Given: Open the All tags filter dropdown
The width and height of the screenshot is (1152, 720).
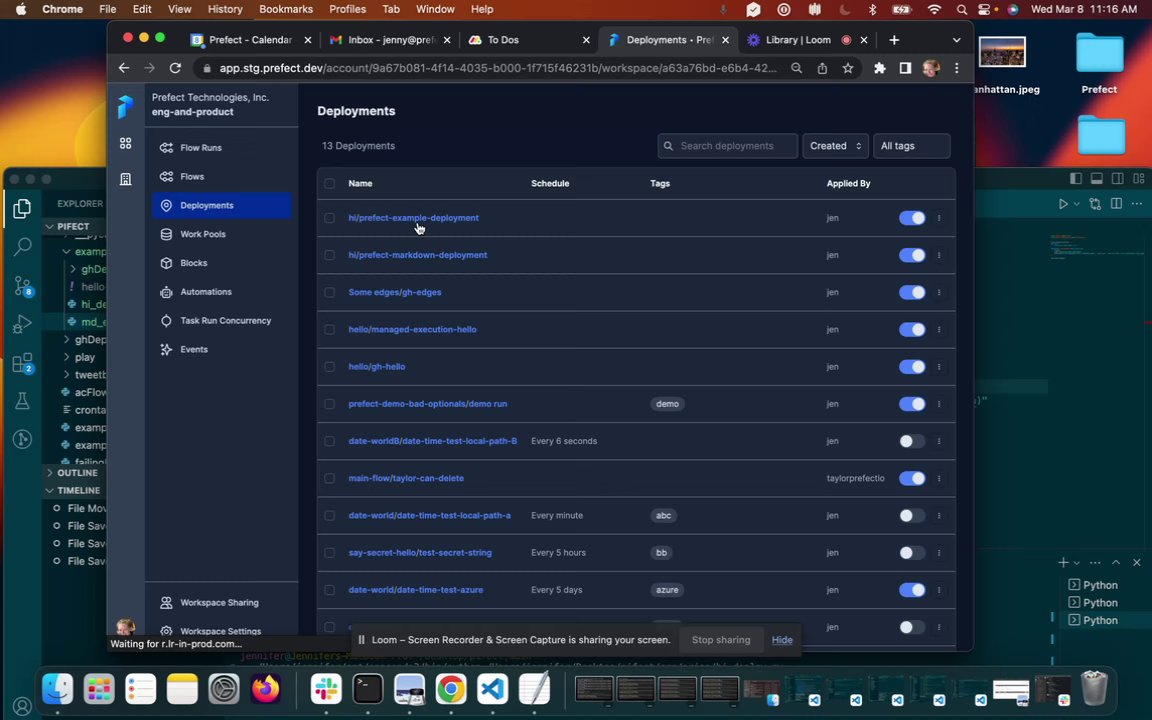Looking at the screenshot, I should (912, 145).
